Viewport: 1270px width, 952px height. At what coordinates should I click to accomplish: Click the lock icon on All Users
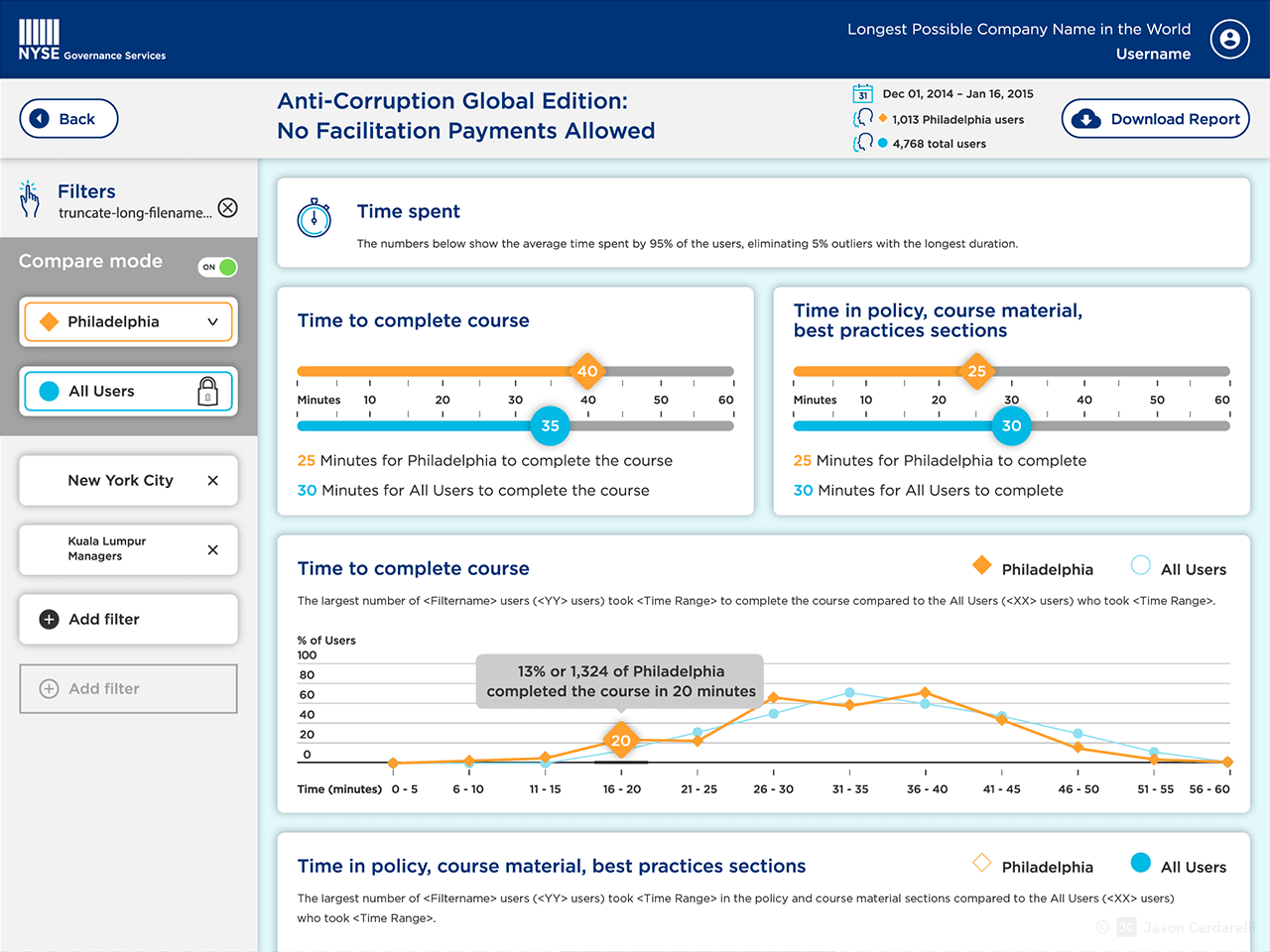(x=207, y=391)
